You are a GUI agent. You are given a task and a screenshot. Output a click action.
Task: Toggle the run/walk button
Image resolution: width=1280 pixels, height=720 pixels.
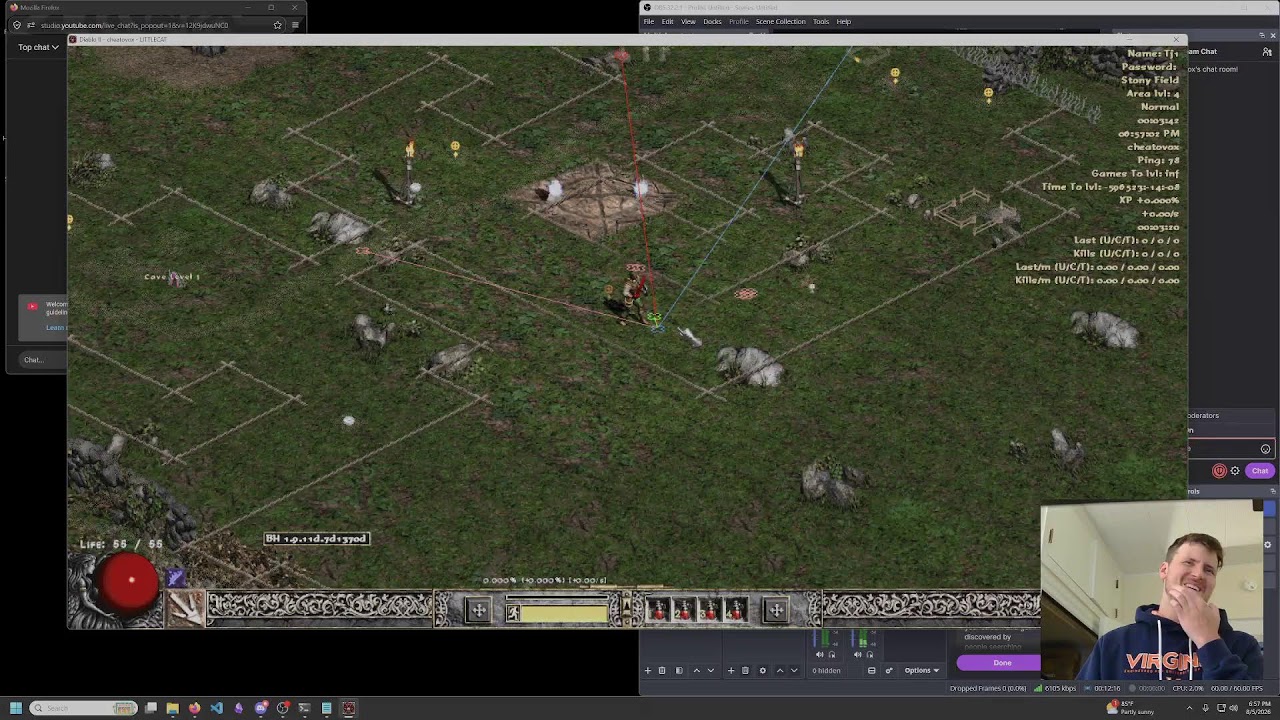point(514,612)
